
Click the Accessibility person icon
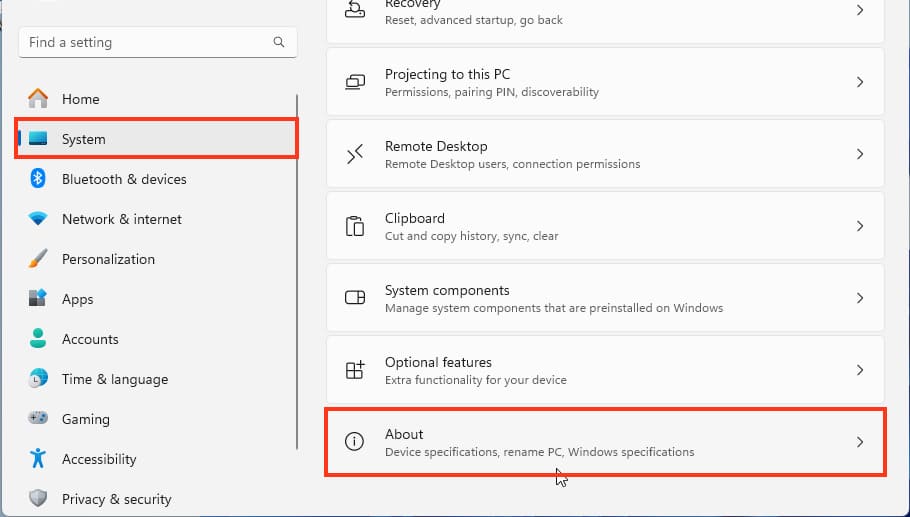(38, 459)
